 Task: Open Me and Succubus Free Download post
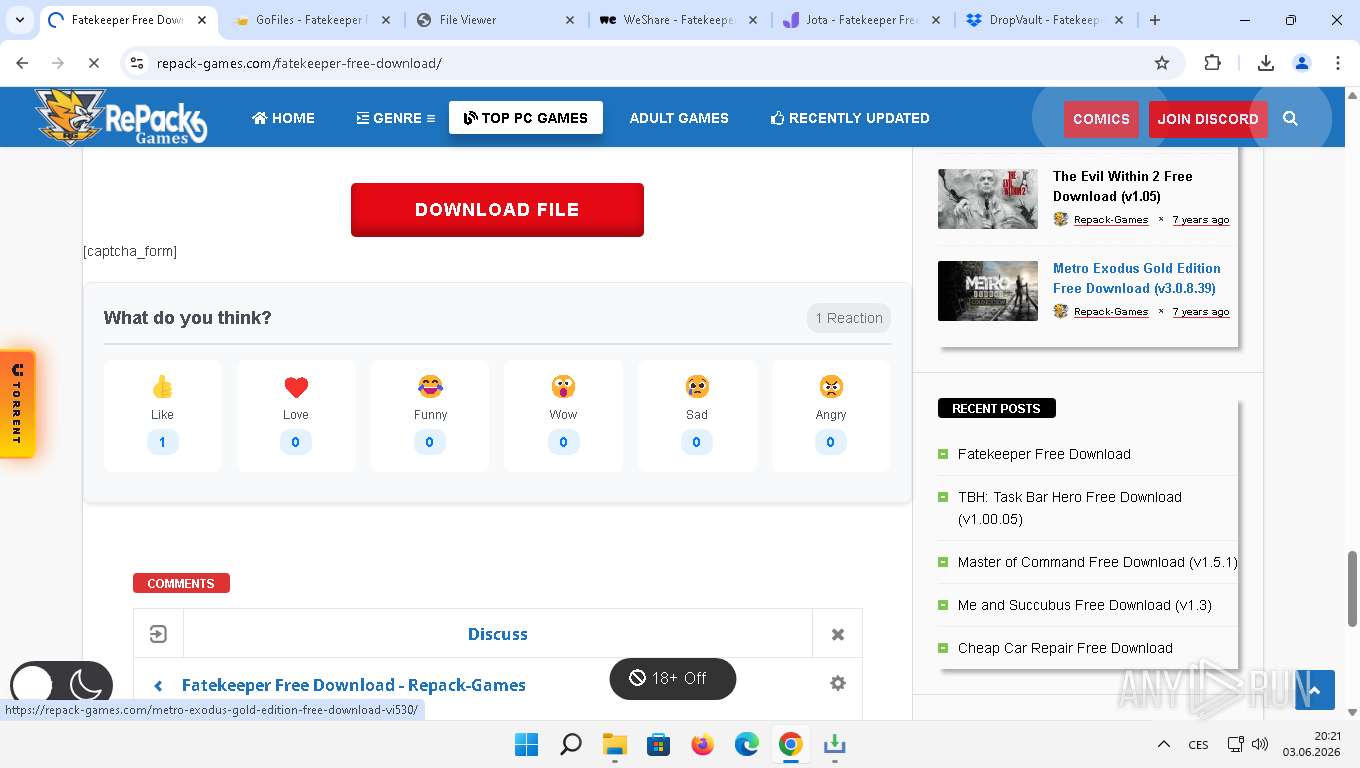point(1084,605)
